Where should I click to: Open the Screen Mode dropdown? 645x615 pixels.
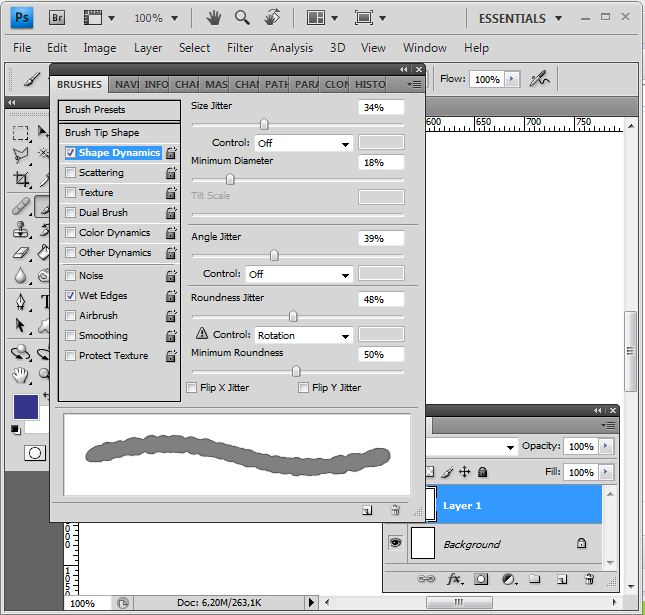coord(383,19)
